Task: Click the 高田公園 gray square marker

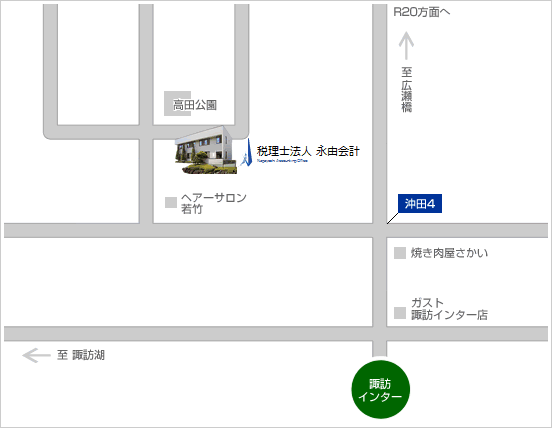Action: pyautogui.click(x=177, y=103)
